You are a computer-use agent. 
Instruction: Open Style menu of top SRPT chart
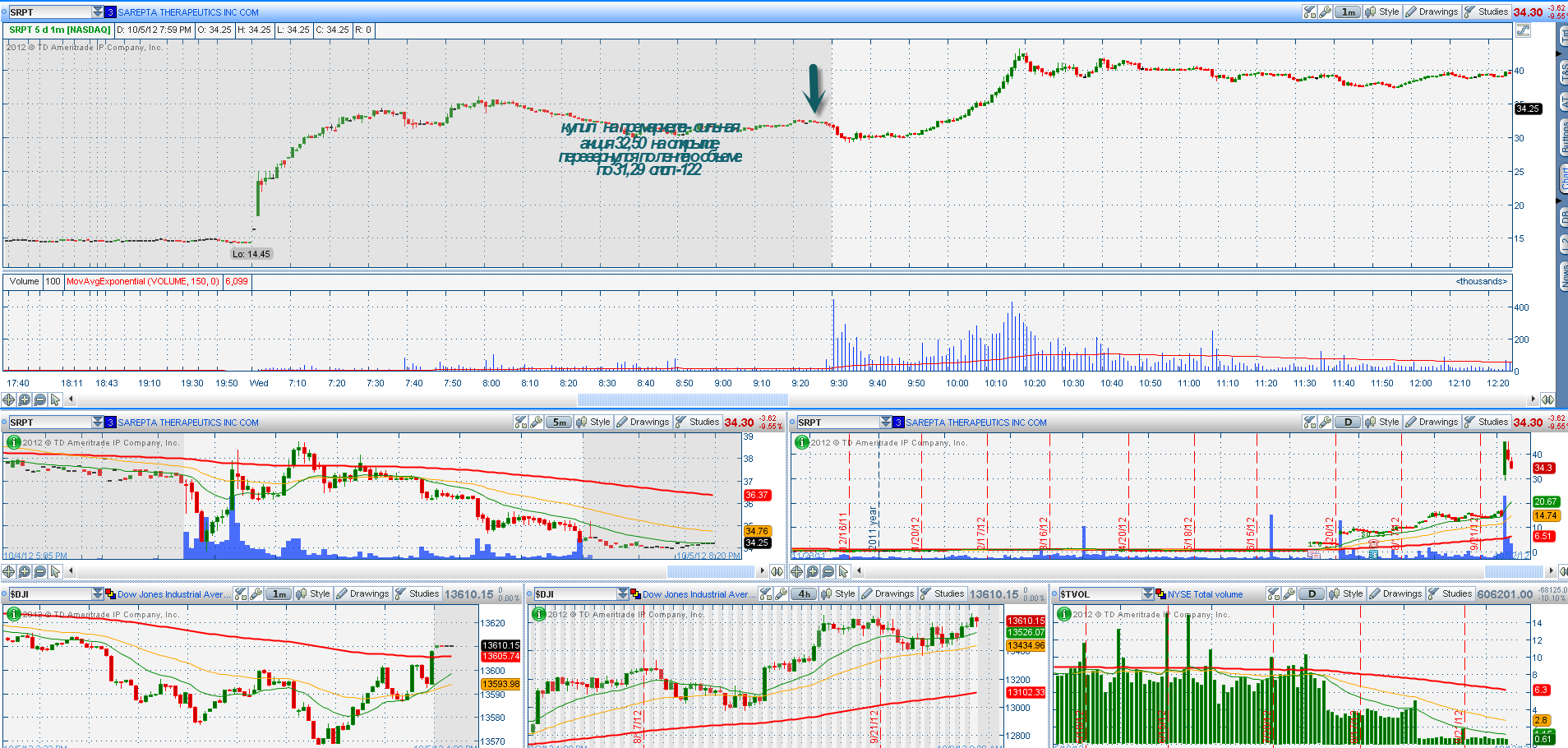[x=1382, y=12]
